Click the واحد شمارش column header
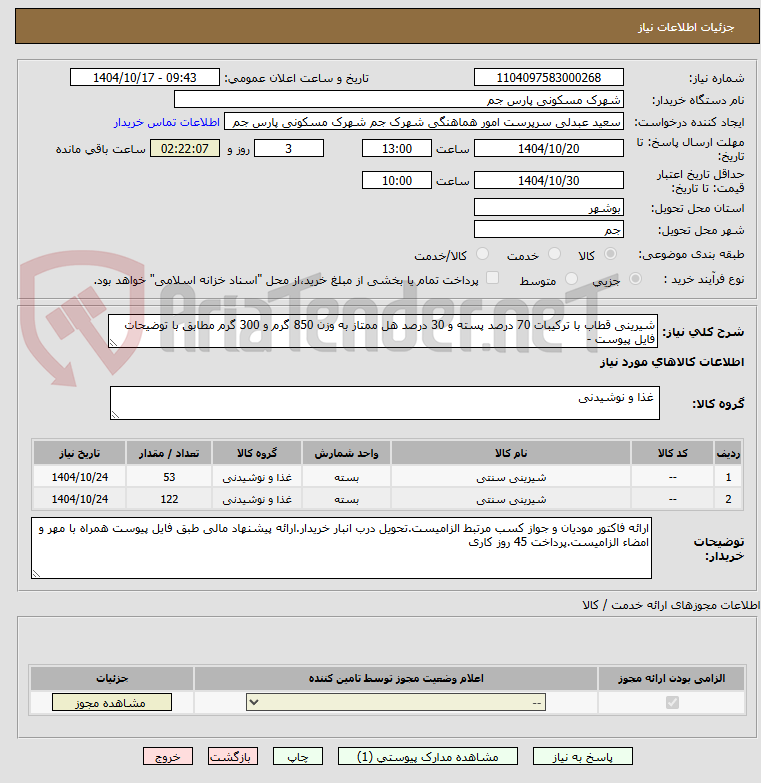This screenshot has width=761, height=783. [x=347, y=453]
